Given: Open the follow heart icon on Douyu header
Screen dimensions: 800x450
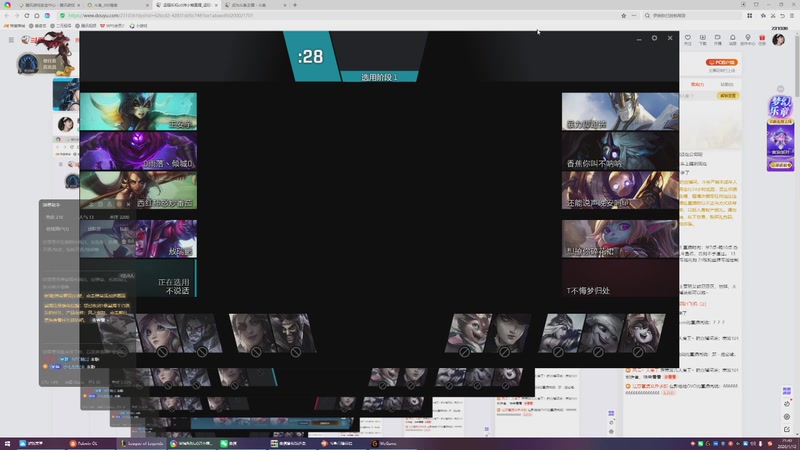Looking at the screenshot, I should [x=688, y=39].
